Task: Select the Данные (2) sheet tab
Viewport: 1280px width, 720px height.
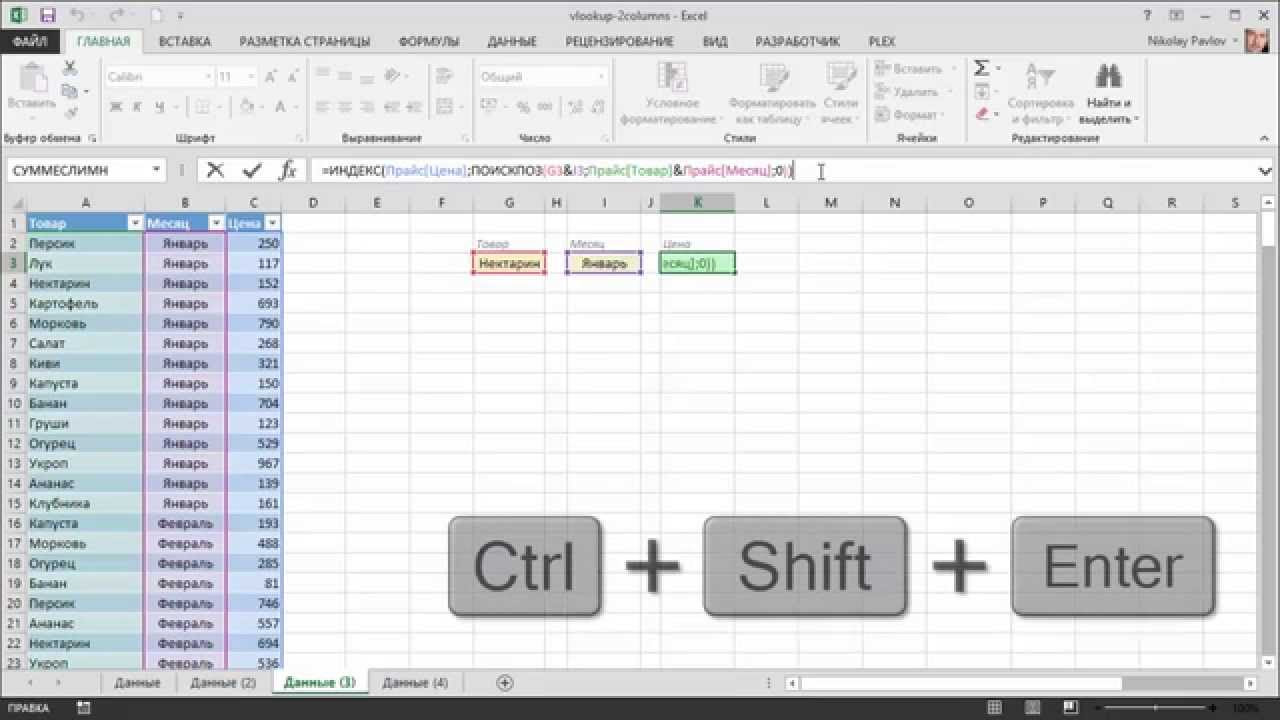Action: (x=223, y=683)
